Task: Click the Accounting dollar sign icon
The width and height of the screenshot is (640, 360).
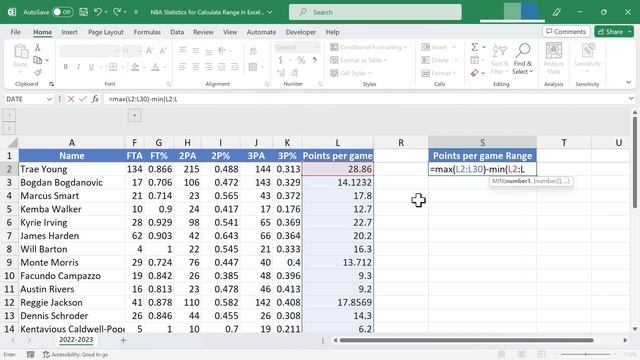Action: [x=281, y=60]
